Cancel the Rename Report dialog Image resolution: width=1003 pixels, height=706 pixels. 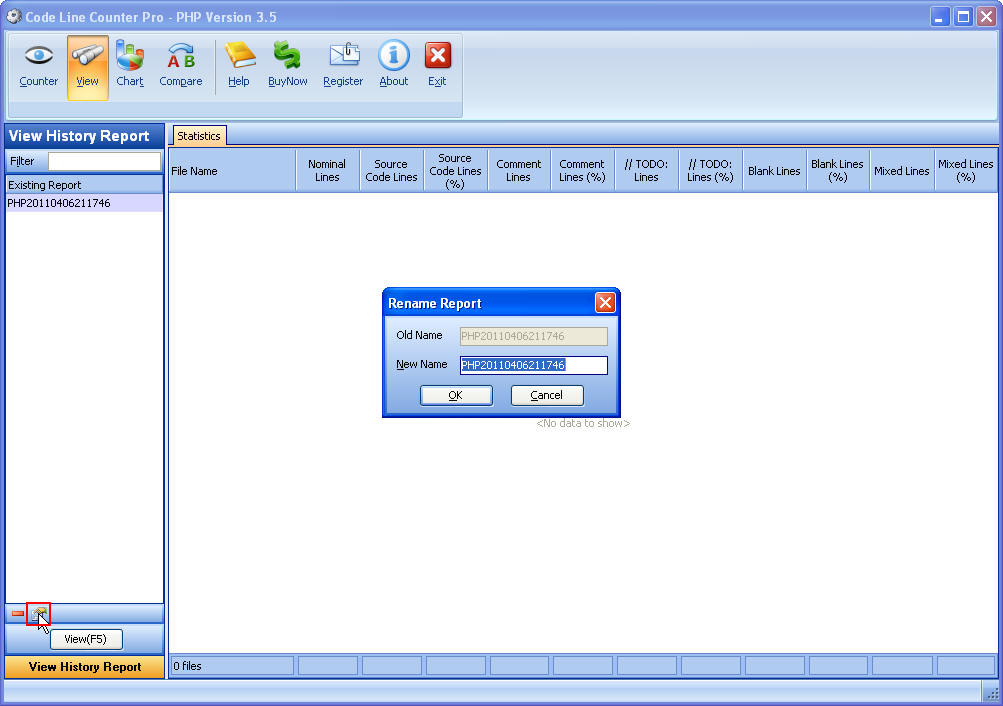(547, 395)
